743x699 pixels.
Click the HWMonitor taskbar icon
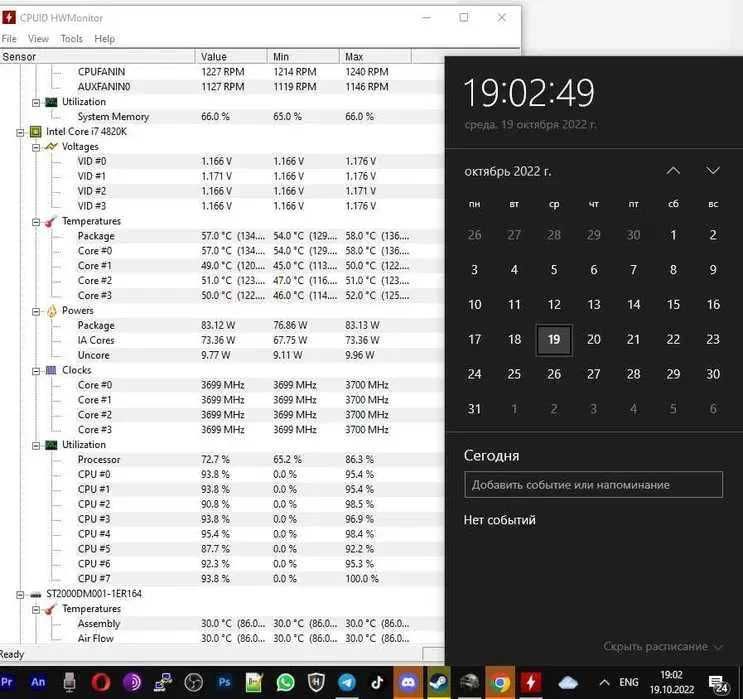point(531,682)
